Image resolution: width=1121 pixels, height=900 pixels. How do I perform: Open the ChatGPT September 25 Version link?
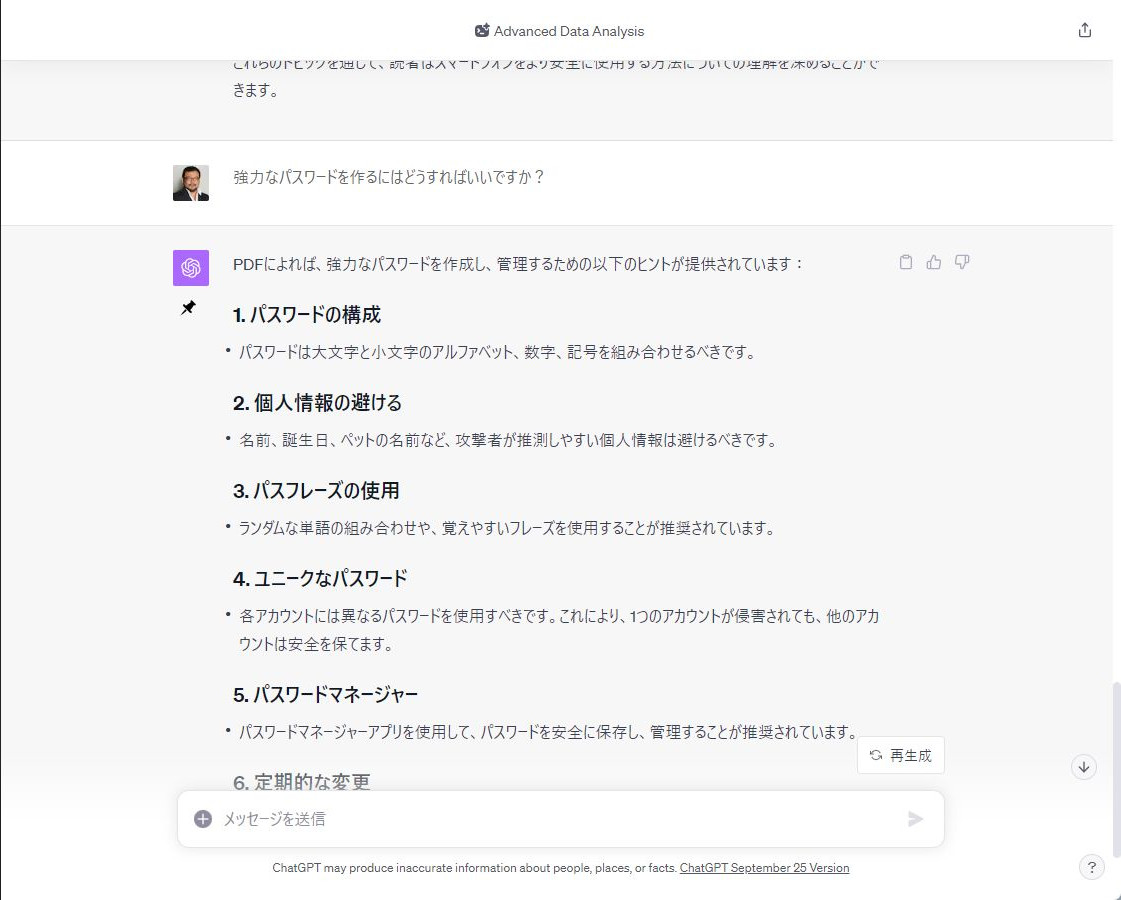tap(765, 867)
